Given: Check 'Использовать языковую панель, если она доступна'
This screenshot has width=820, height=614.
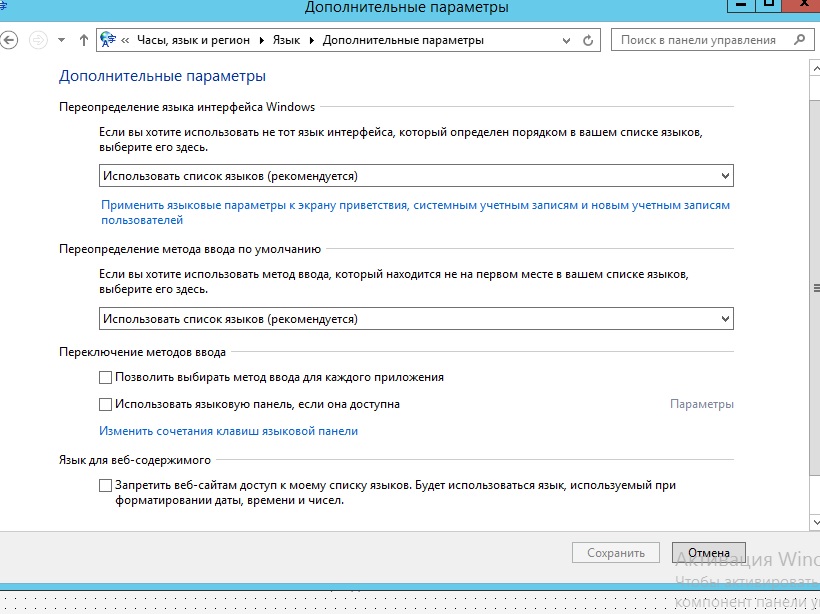Looking at the screenshot, I should point(106,405).
